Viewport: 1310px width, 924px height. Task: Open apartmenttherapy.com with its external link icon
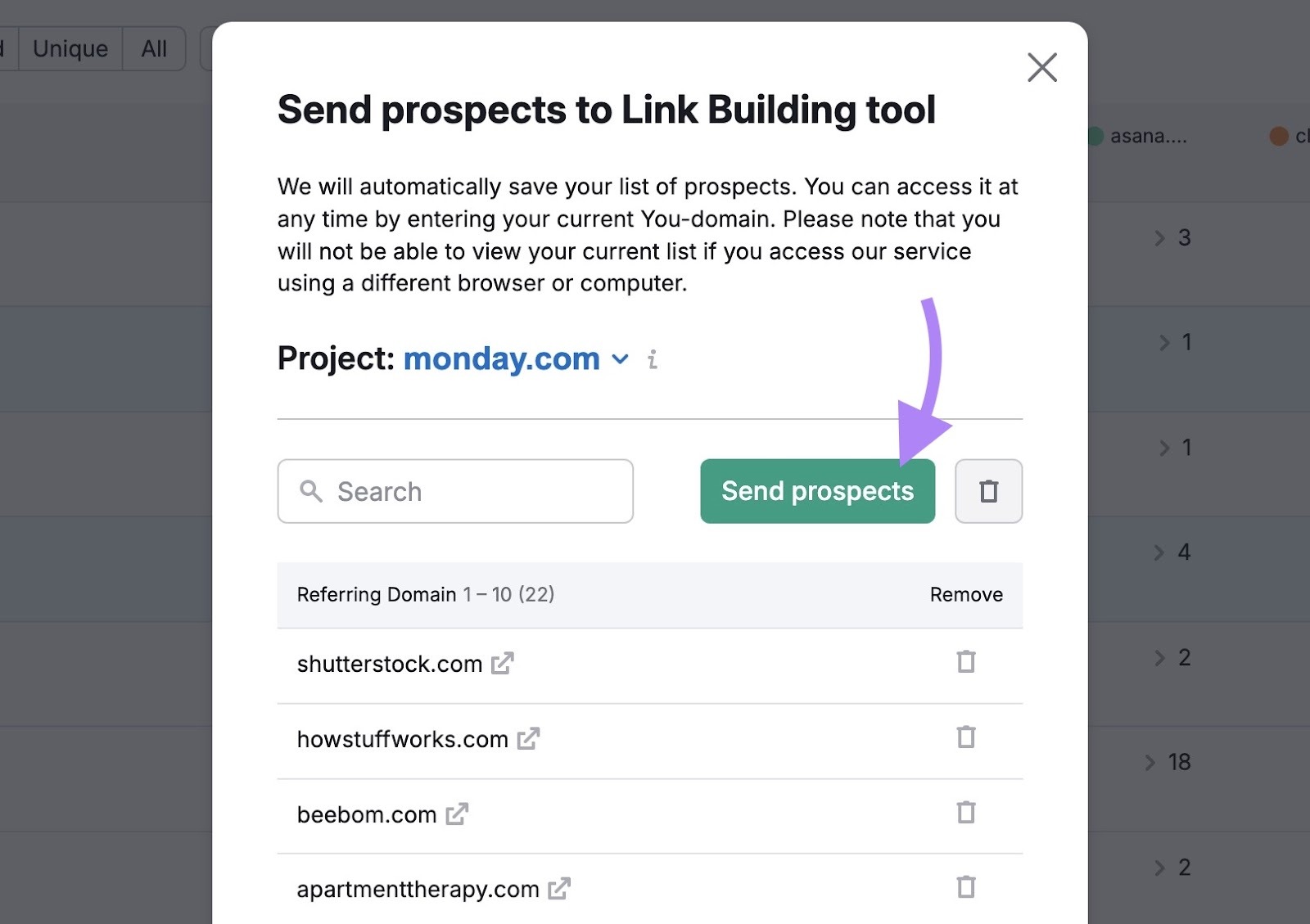tap(561, 889)
